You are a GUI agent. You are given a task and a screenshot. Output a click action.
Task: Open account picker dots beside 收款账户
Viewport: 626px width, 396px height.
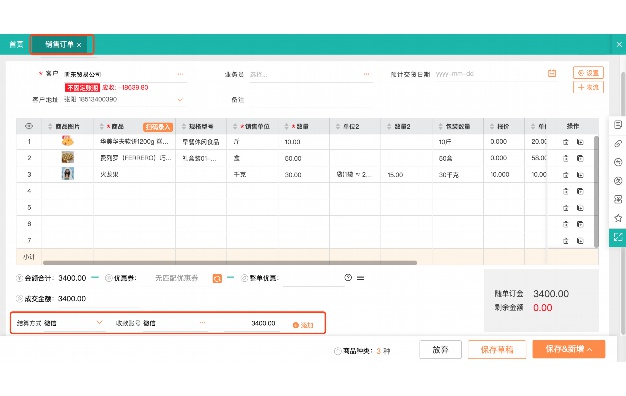point(202,323)
